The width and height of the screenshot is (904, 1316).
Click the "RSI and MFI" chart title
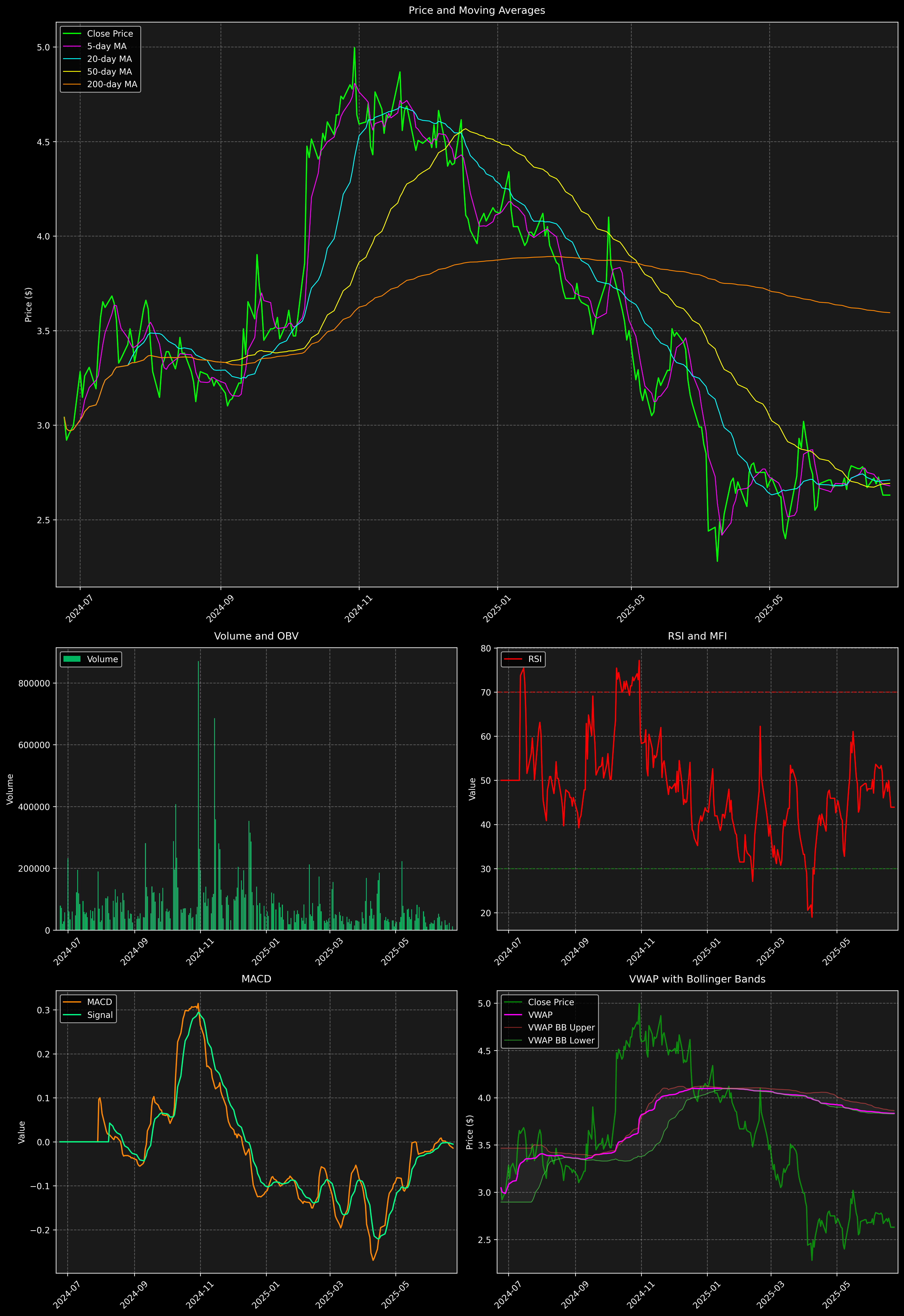pos(697,636)
